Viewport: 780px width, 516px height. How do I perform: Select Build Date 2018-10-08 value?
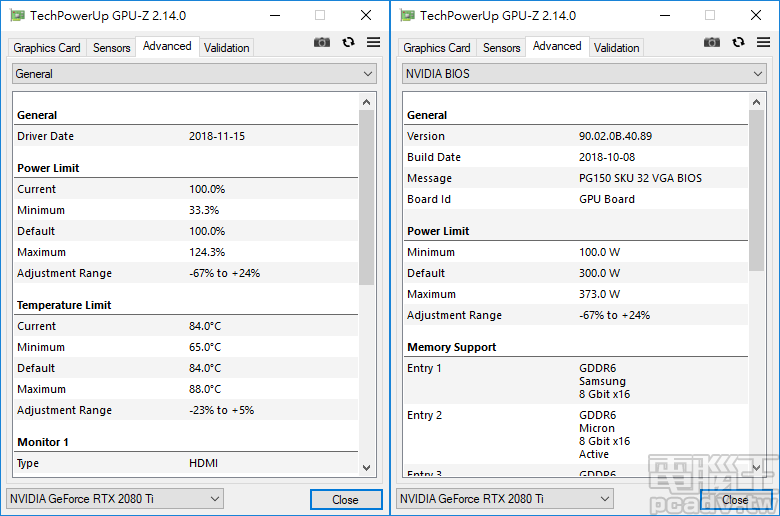click(607, 157)
